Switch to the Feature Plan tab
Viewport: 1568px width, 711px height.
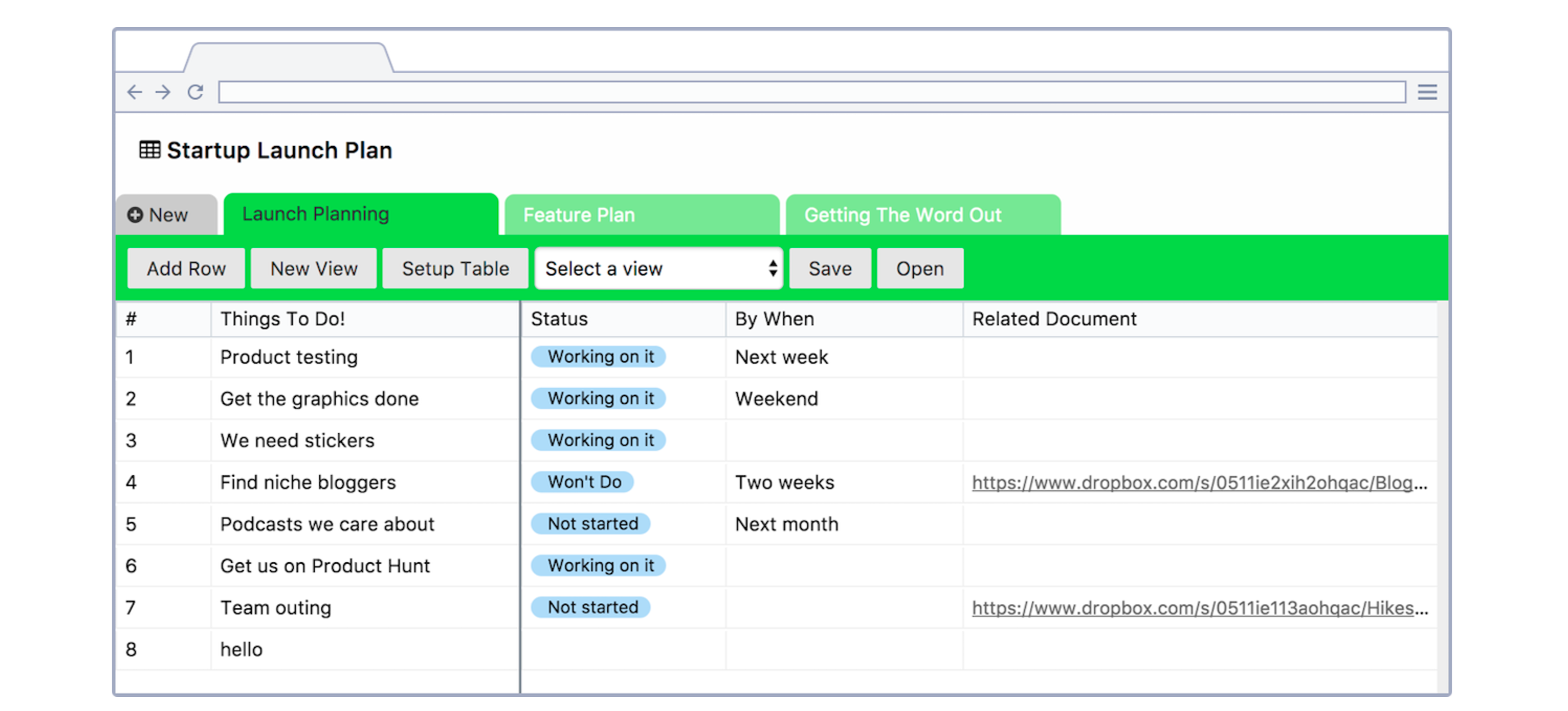[642, 215]
